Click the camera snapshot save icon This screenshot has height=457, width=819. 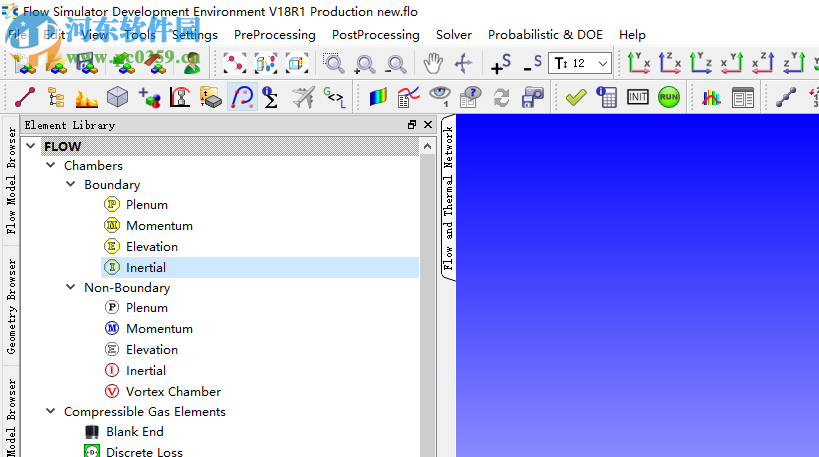[x=533, y=97]
